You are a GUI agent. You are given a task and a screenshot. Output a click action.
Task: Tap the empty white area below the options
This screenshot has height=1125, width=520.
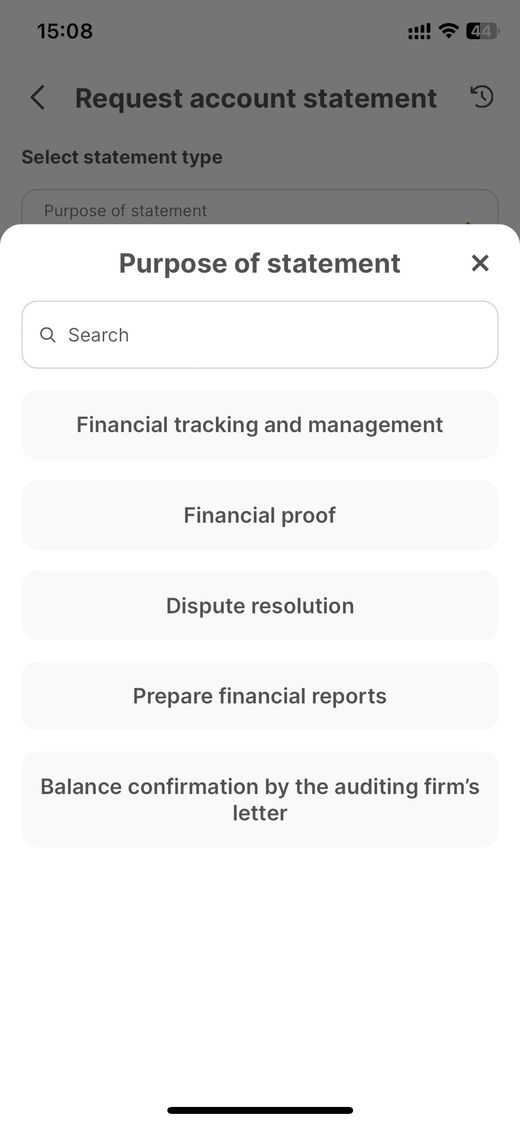tap(260, 969)
